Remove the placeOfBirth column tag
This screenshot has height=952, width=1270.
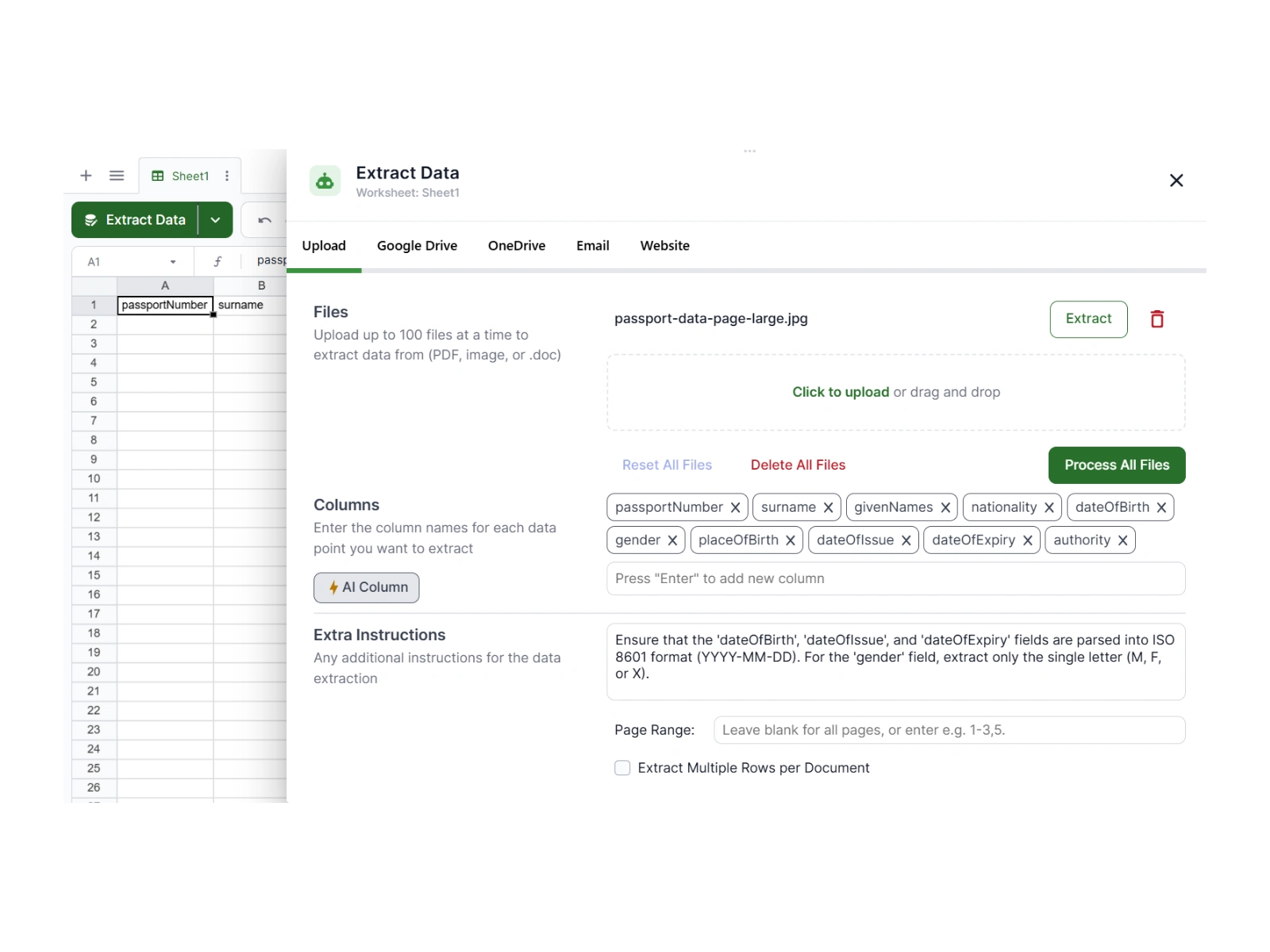(791, 540)
